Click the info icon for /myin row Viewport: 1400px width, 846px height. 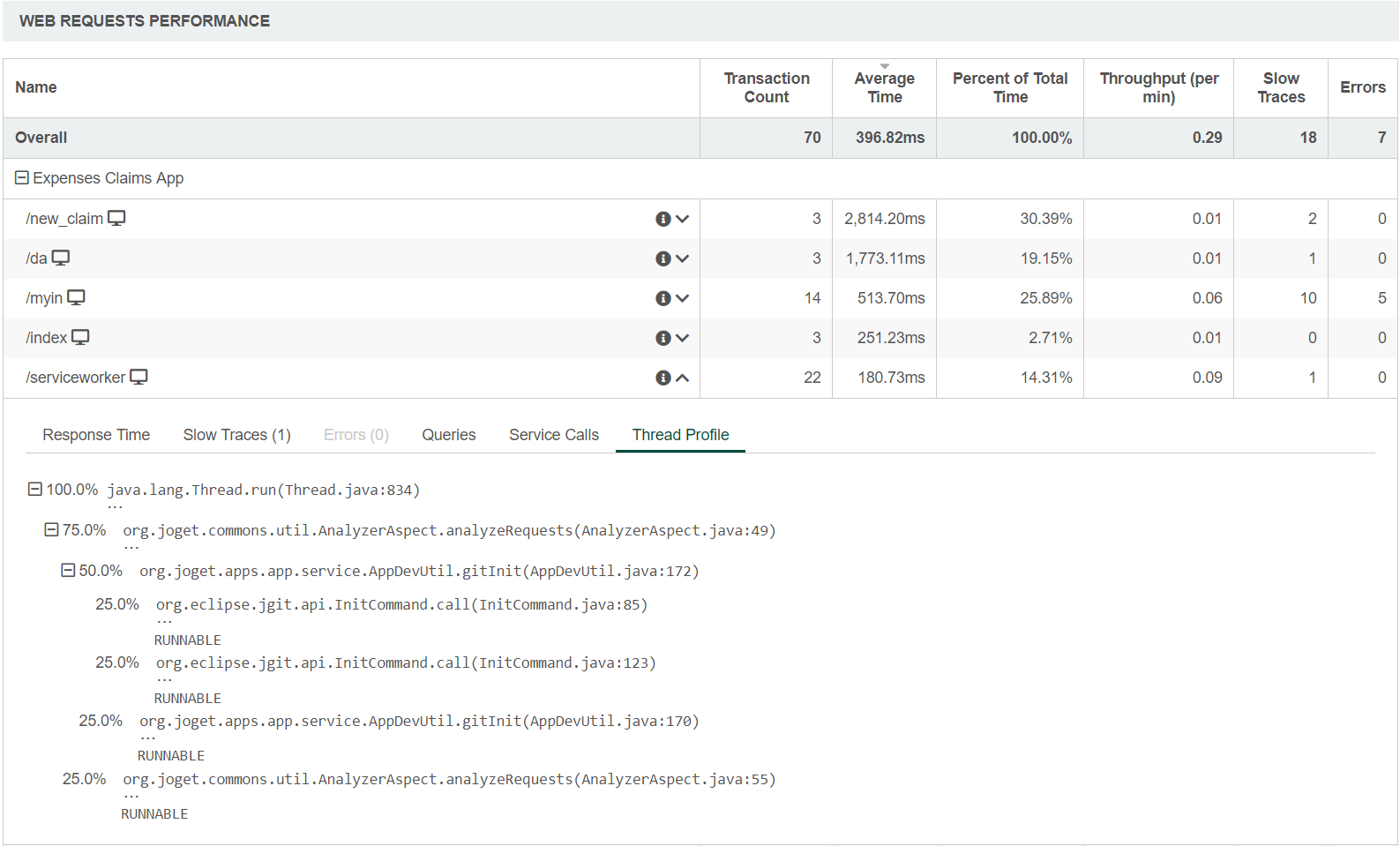pos(663,298)
